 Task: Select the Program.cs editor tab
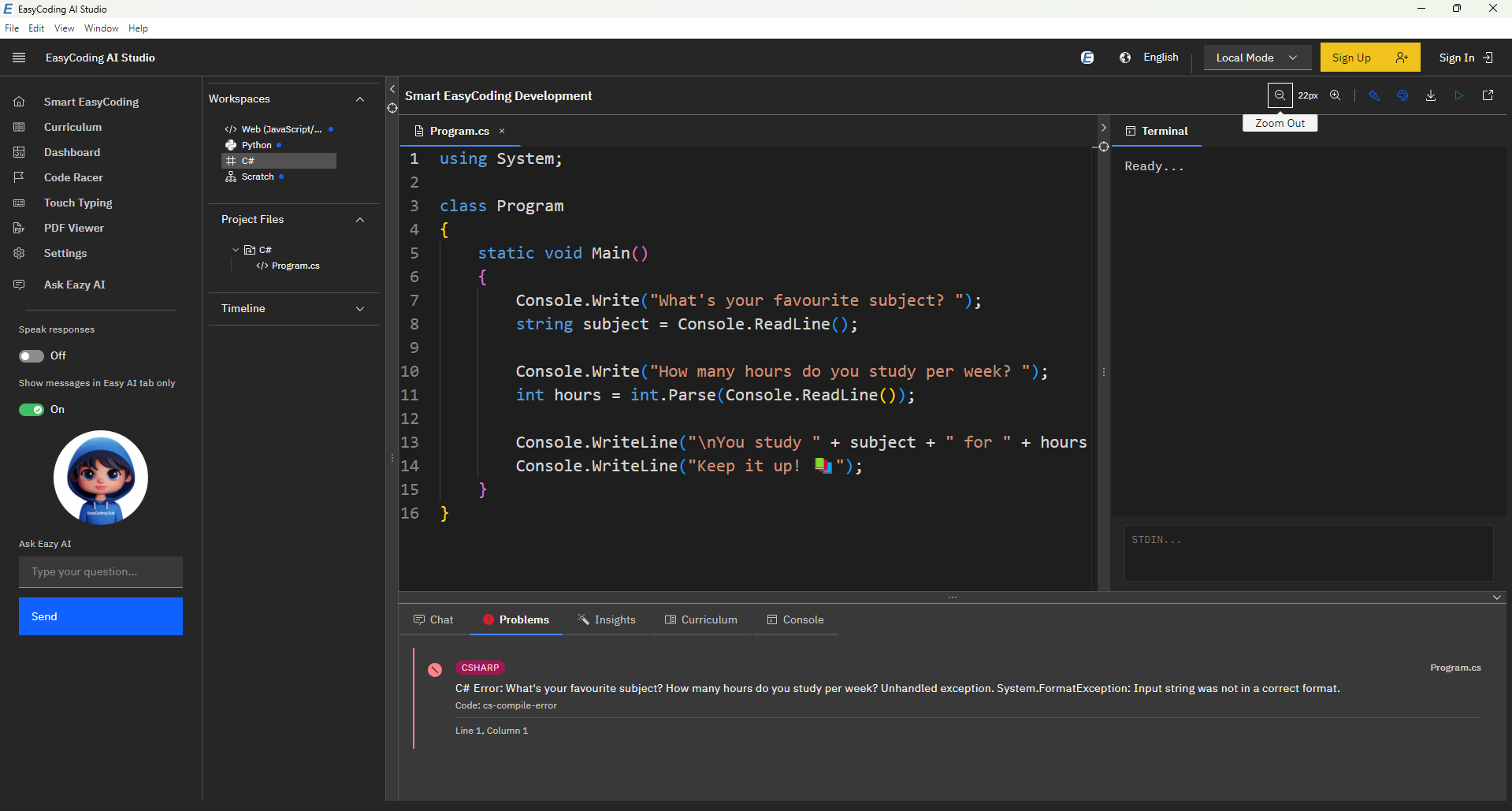pyautogui.click(x=459, y=131)
